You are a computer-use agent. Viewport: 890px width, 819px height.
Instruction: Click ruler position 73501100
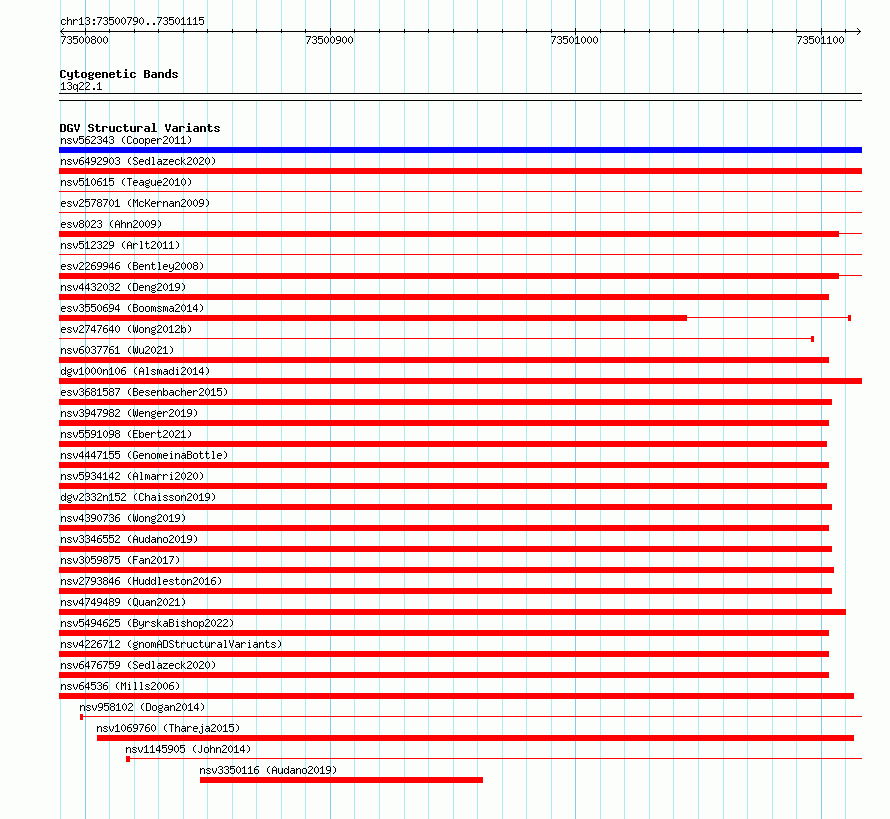click(x=820, y=40)
